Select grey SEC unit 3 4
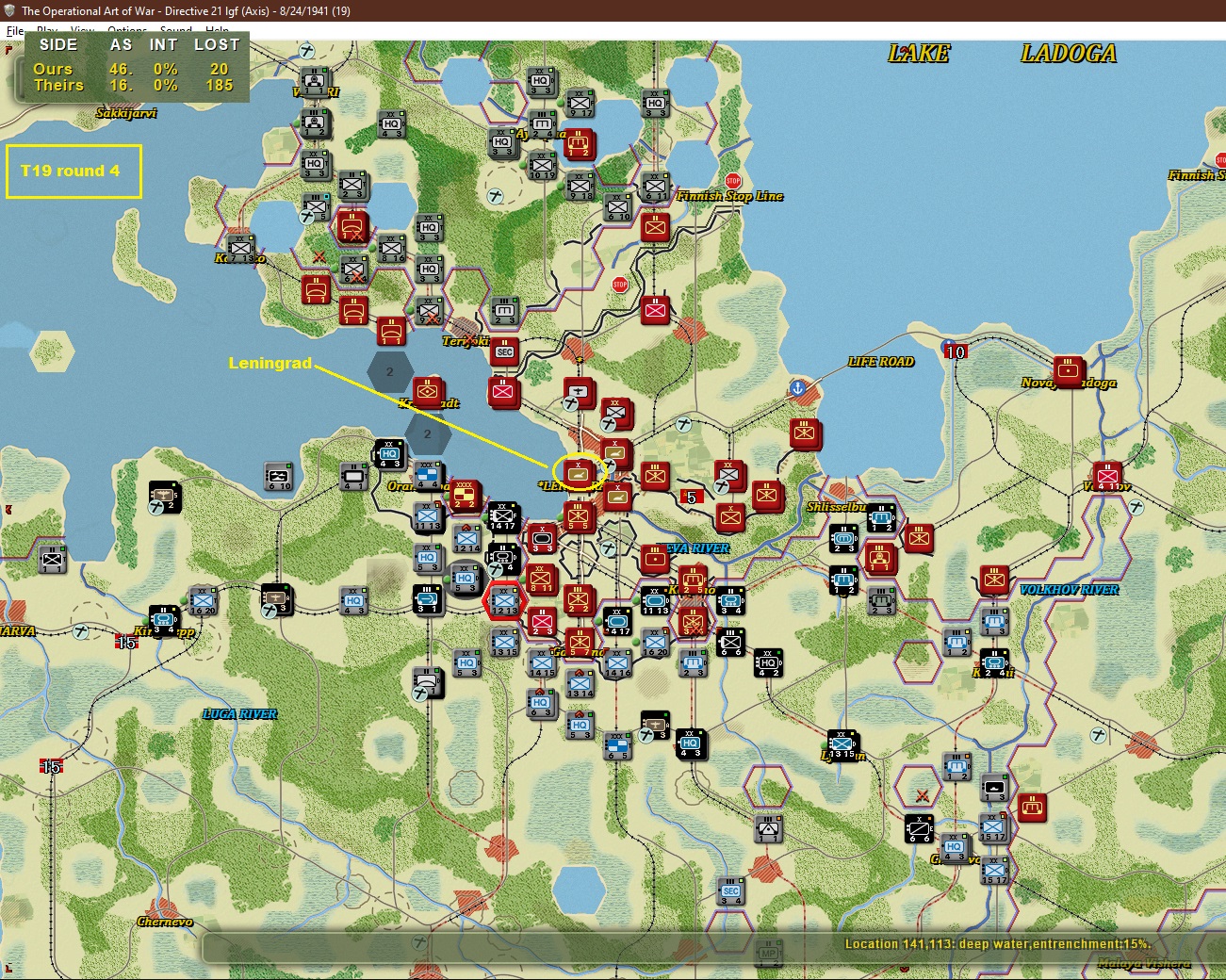Viewport: 1226px width, 980px height. point(730,890)
